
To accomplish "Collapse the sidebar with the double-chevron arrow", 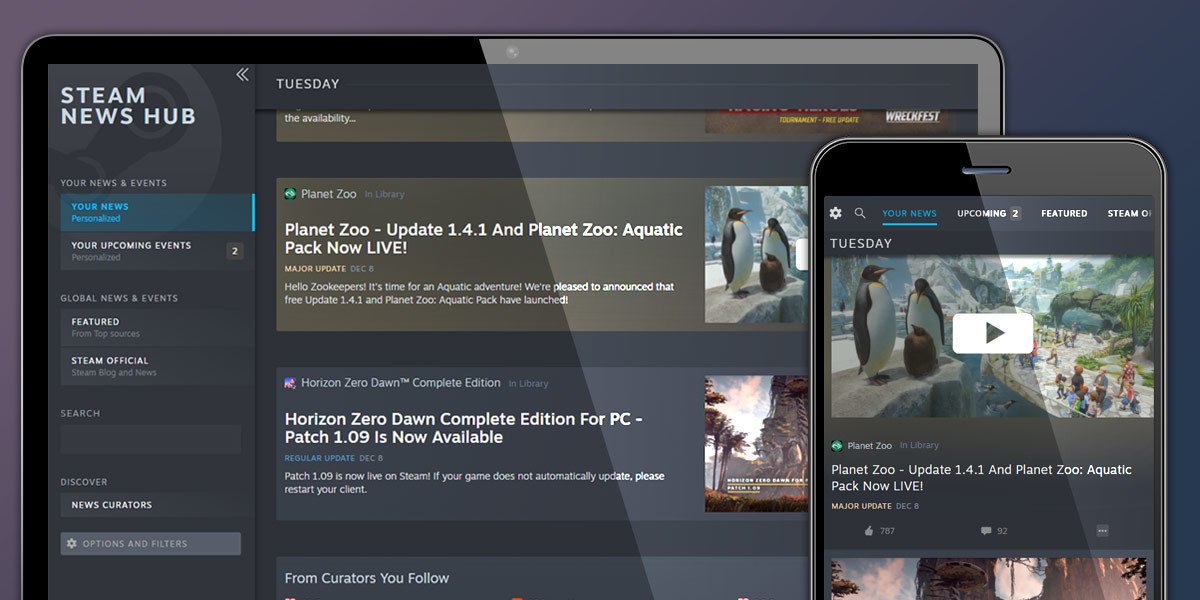I will coord(242,74).
